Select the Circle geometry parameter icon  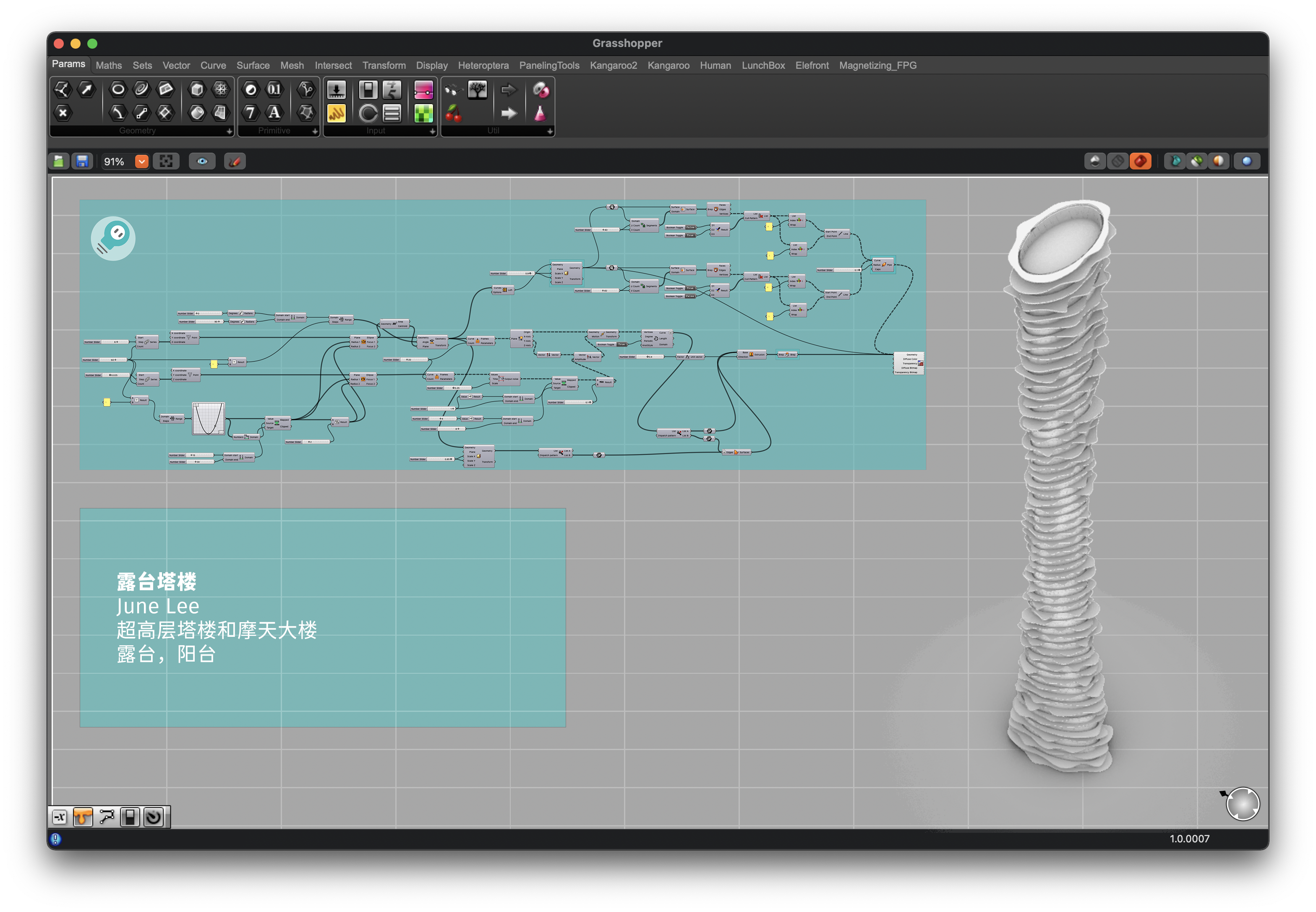click(x=118, y=90)
